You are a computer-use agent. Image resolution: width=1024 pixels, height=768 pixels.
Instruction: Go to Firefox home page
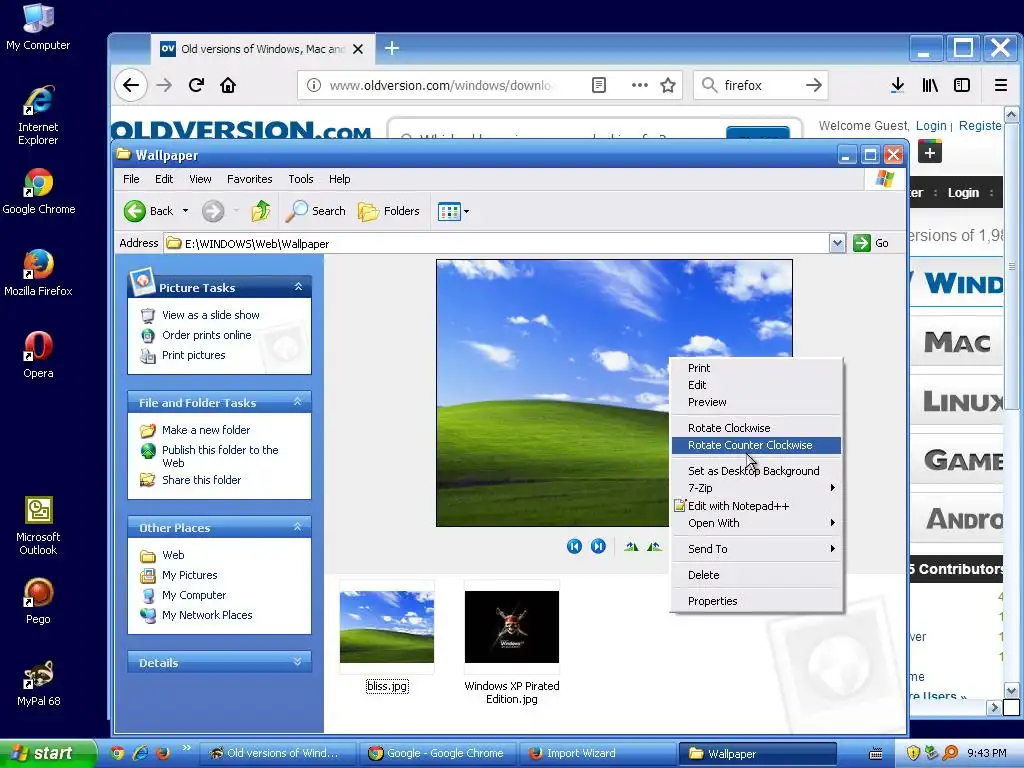228,85
